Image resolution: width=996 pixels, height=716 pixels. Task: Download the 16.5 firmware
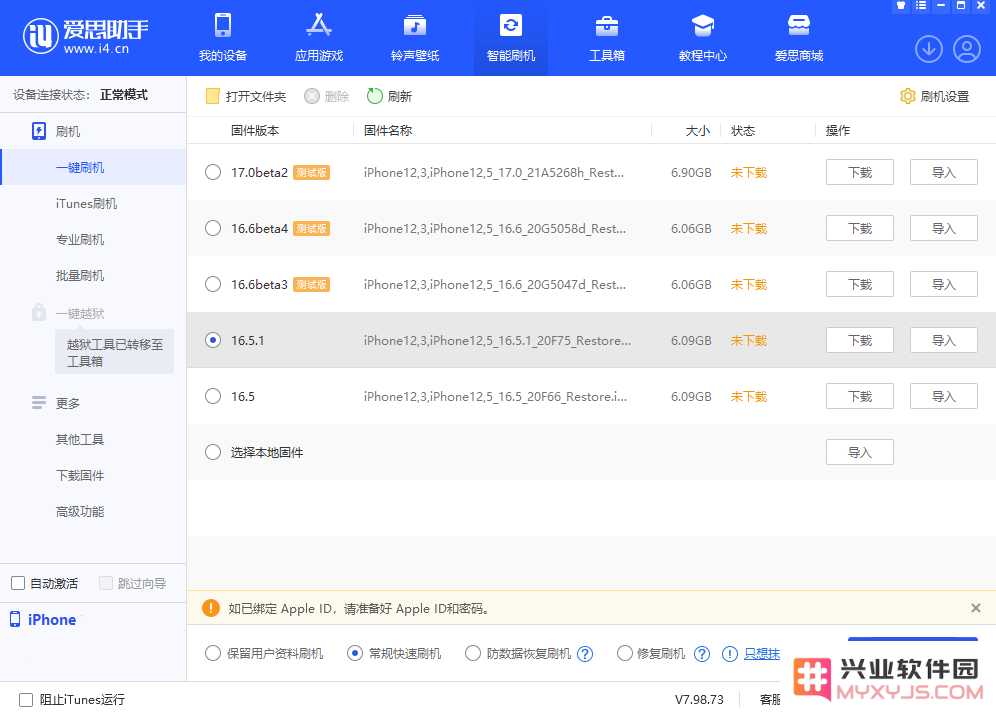(859, 396)
